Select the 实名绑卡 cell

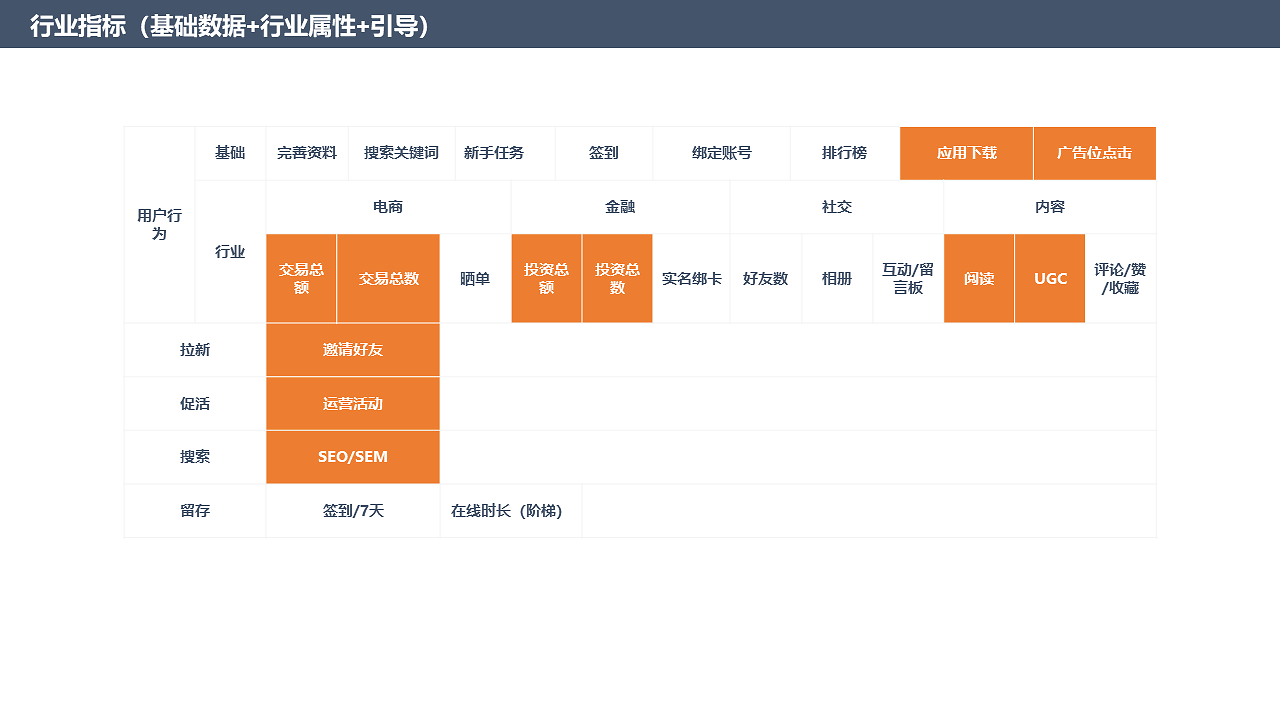(691, 278)
